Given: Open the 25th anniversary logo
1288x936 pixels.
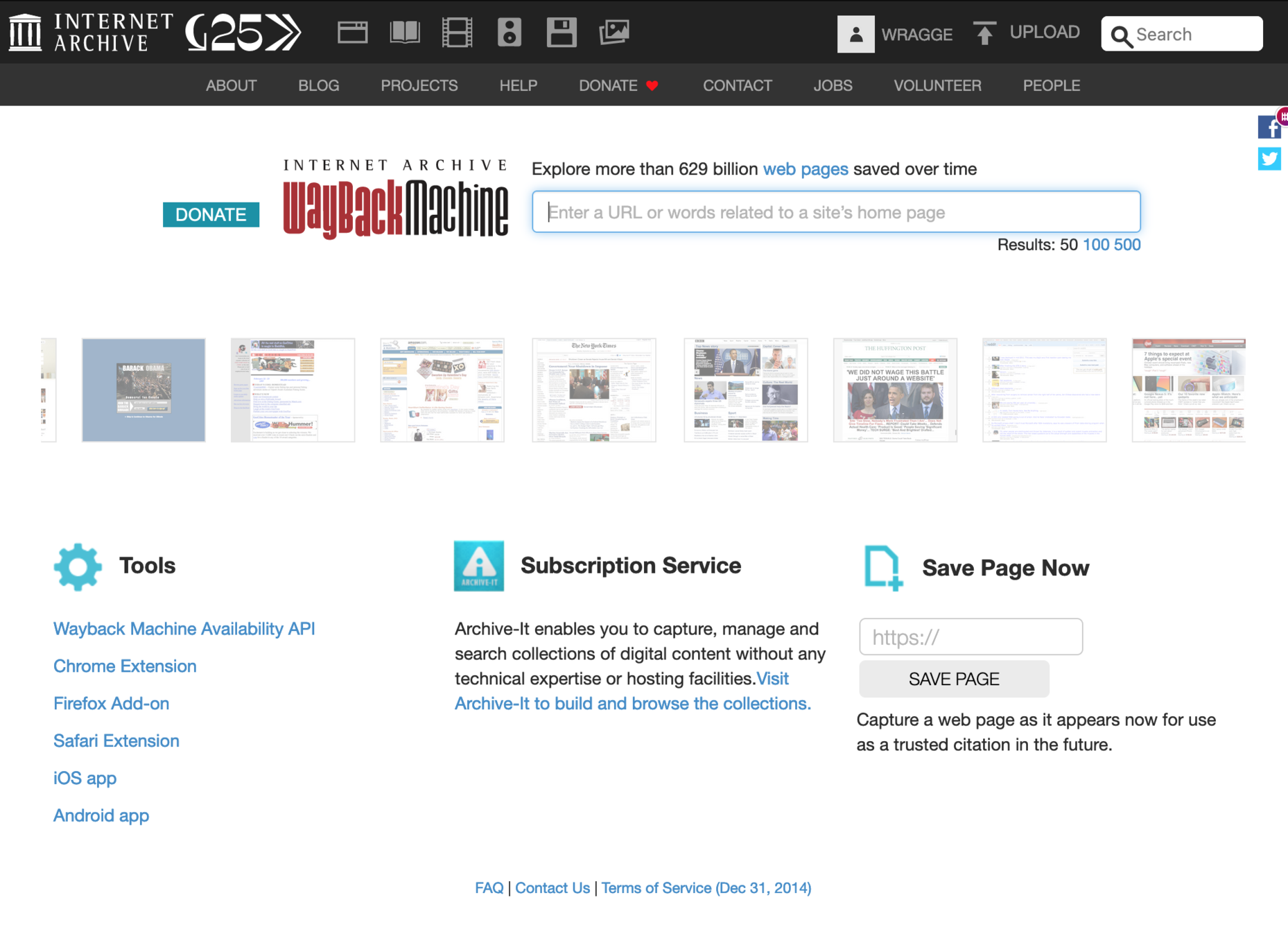Looking at the screenshot, I should pos(243,33).
